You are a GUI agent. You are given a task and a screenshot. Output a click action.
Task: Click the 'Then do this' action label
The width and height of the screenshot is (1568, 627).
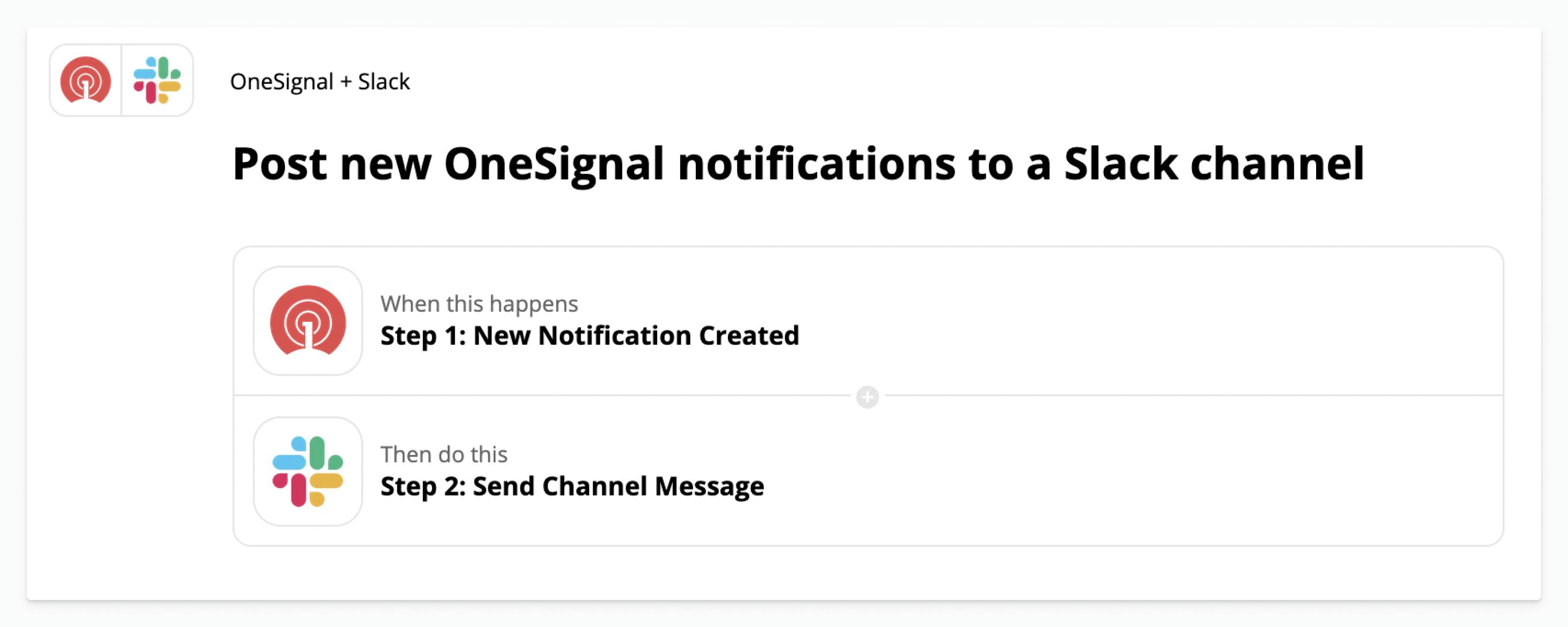coord(444,454)
